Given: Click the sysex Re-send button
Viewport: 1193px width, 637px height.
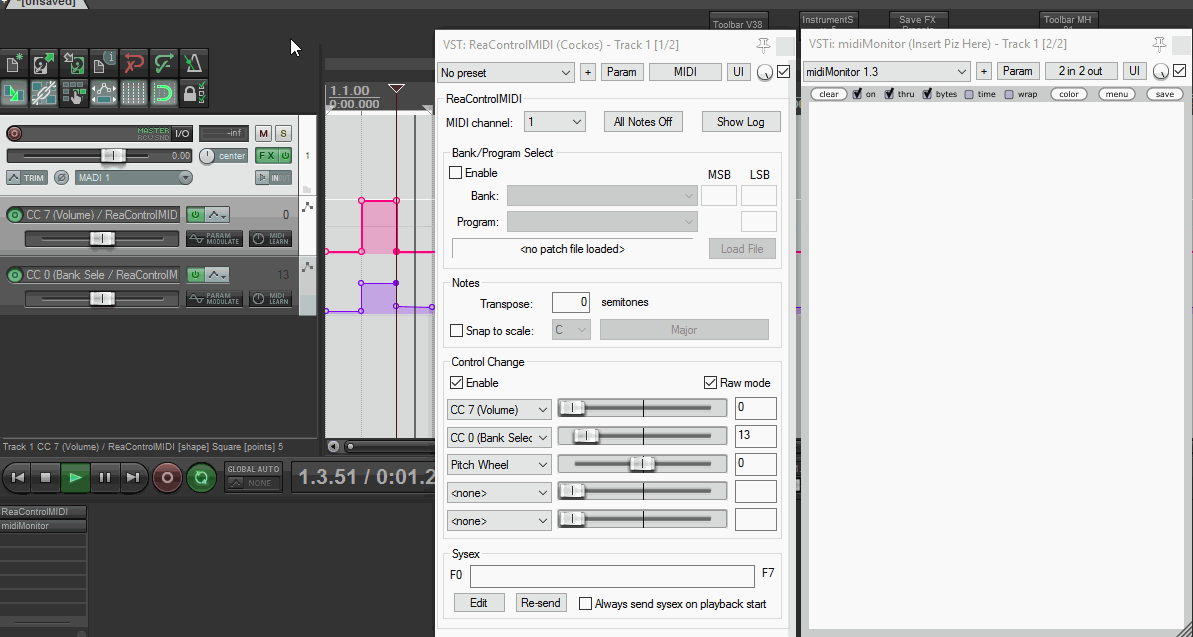Looking at the screenshot, I should tap(541, 603).
